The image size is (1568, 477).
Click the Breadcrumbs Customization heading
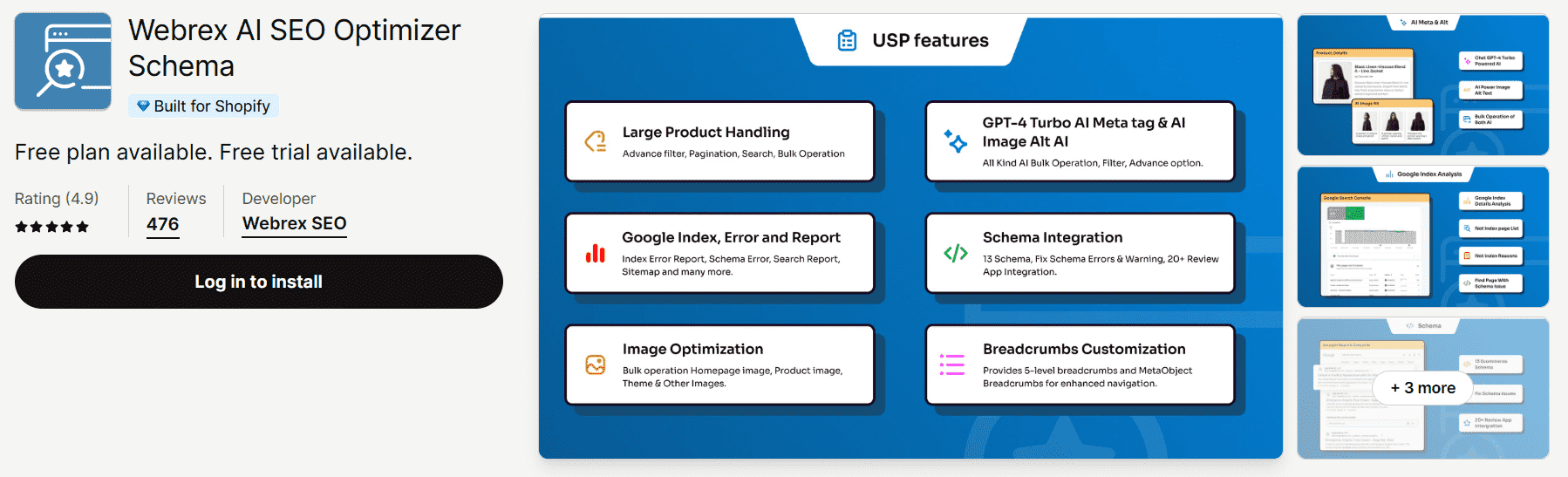[1084, 349]
